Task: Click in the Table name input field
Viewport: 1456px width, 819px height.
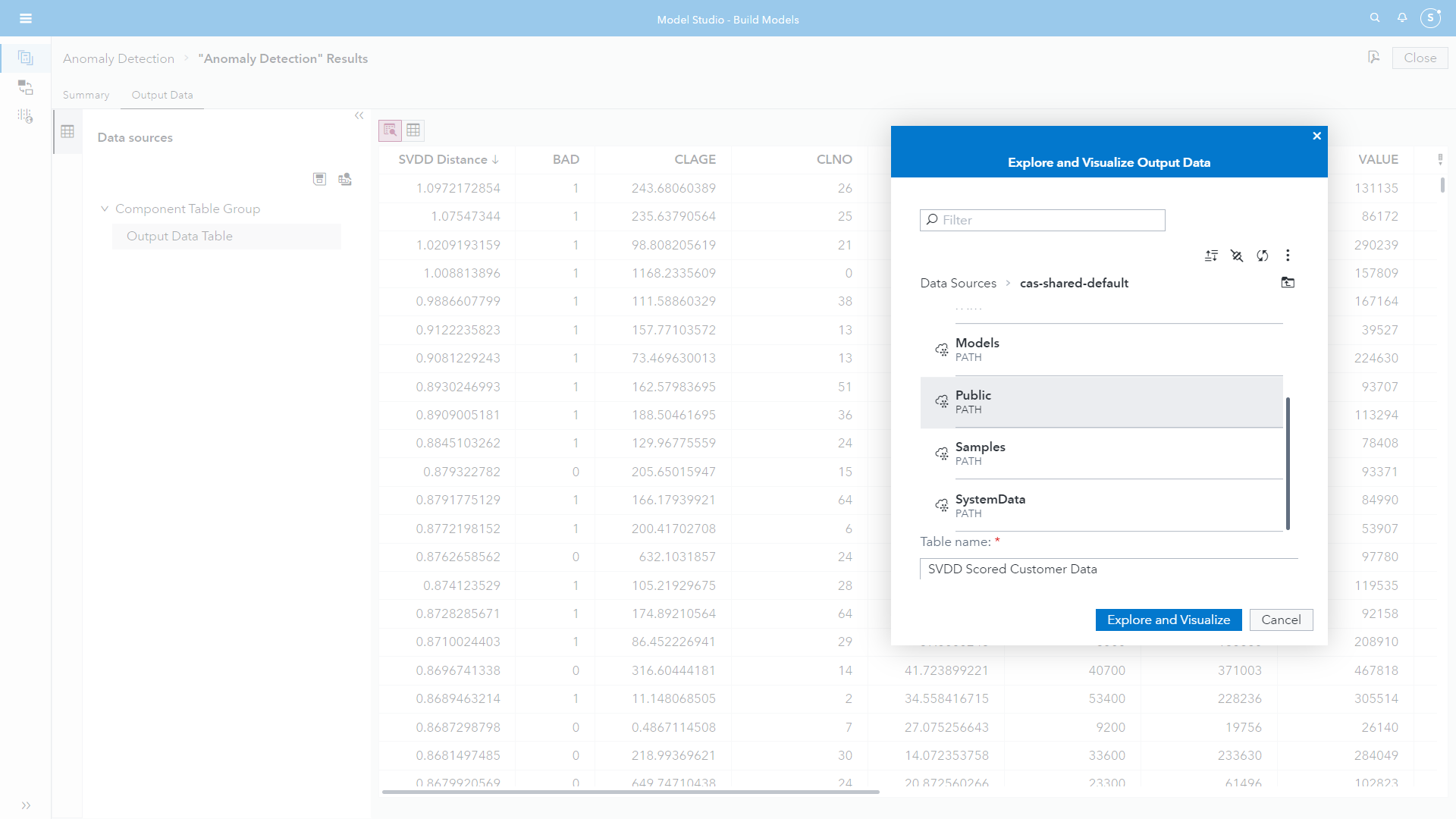Action: coord(1108,569)
